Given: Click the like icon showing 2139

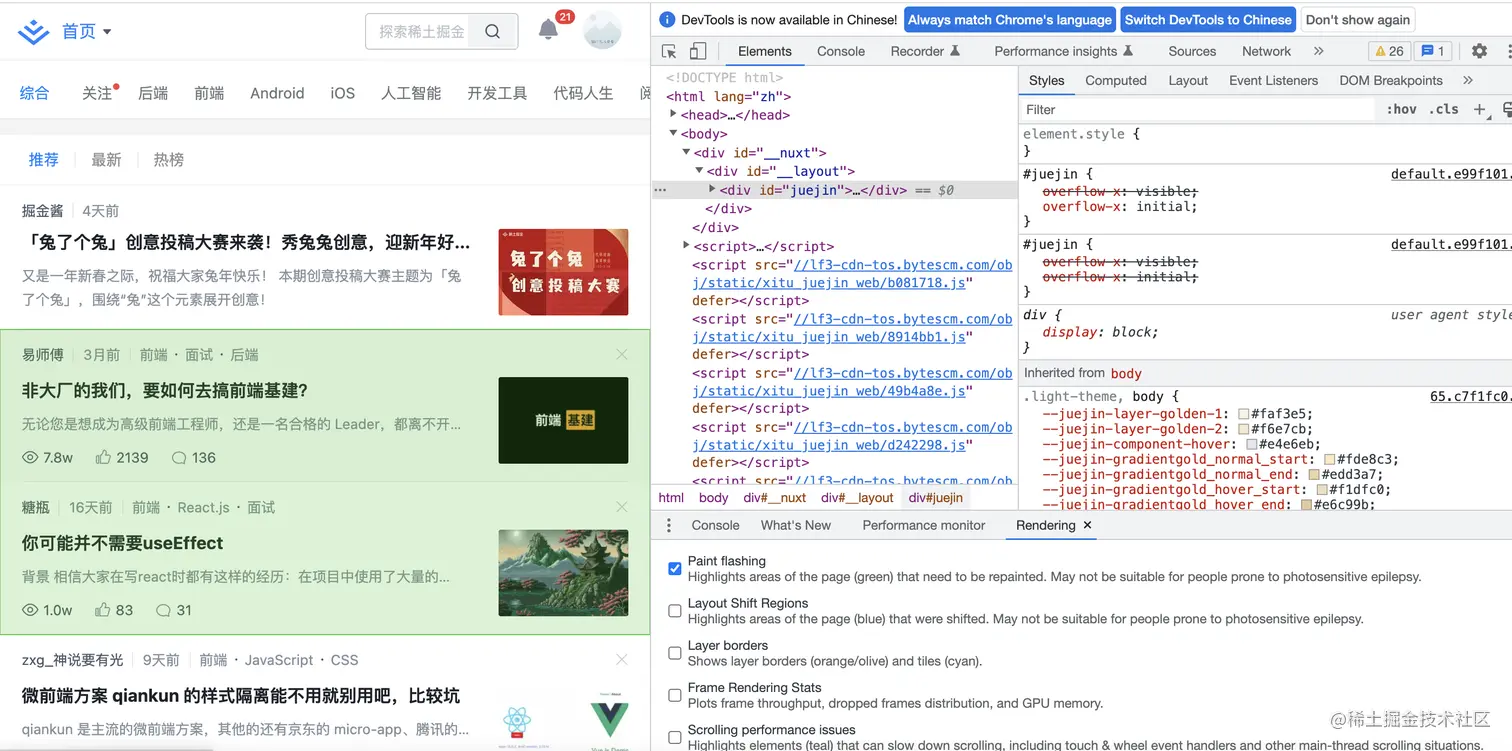Looking at the screenshot, I should (x=103, y=457).
